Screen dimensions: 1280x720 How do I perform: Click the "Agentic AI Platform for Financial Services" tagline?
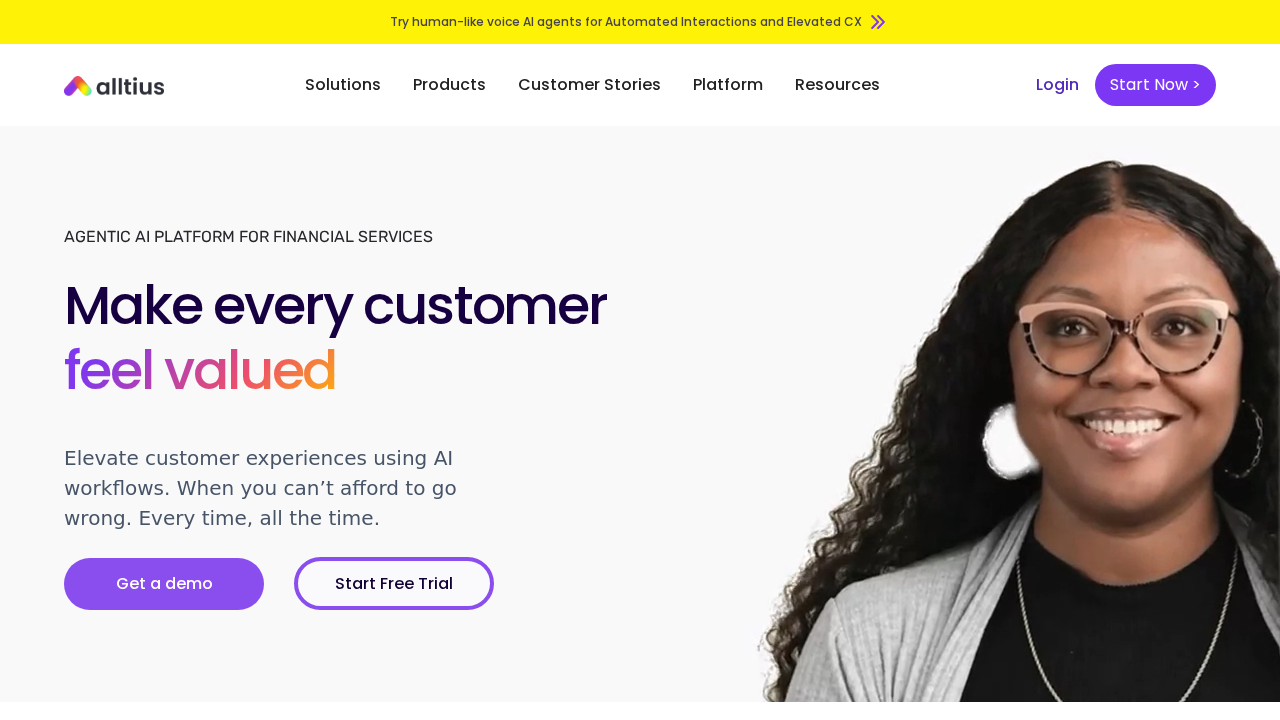(x=248, y=237)
